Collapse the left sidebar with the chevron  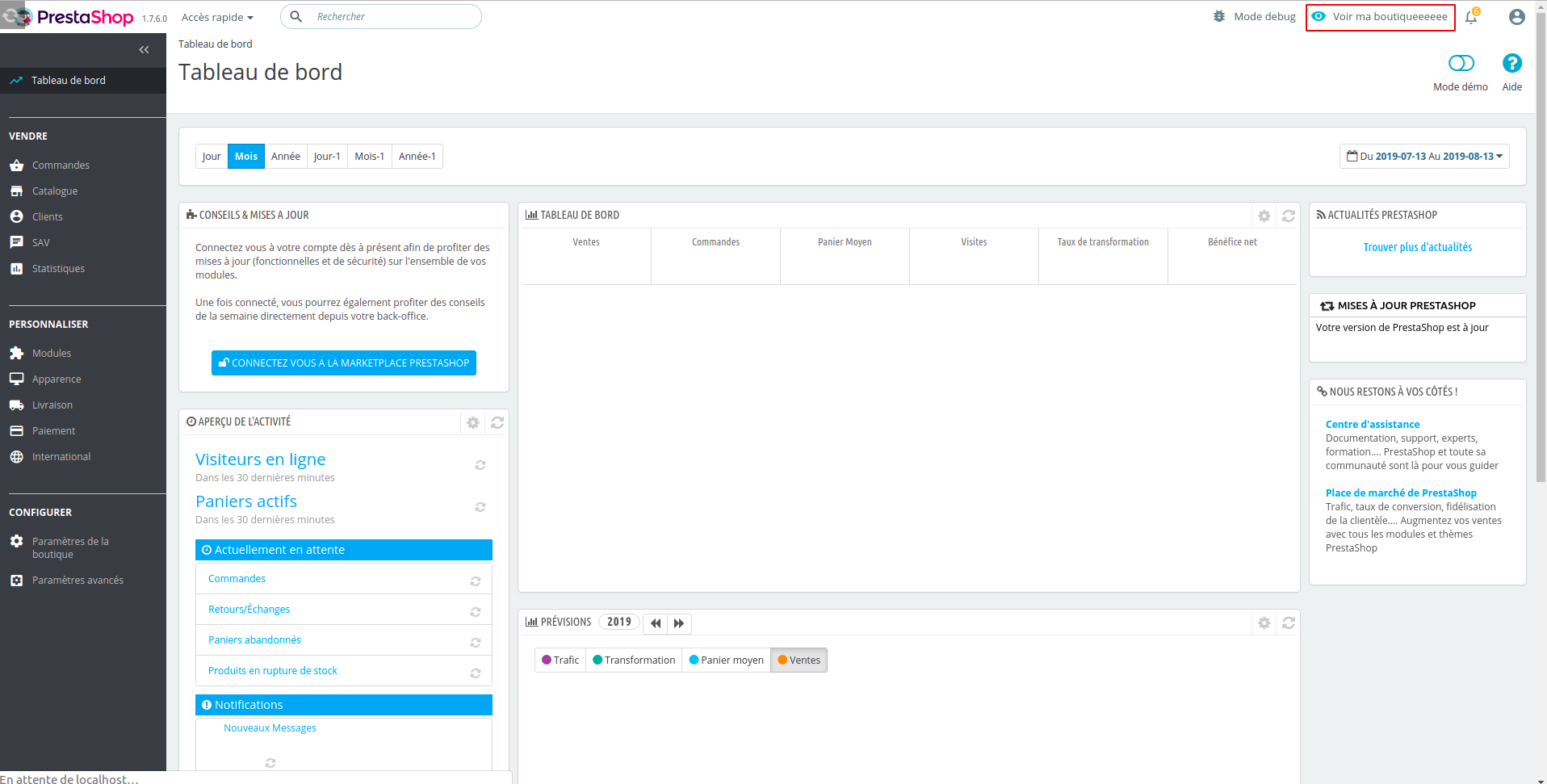coord(144,49)
